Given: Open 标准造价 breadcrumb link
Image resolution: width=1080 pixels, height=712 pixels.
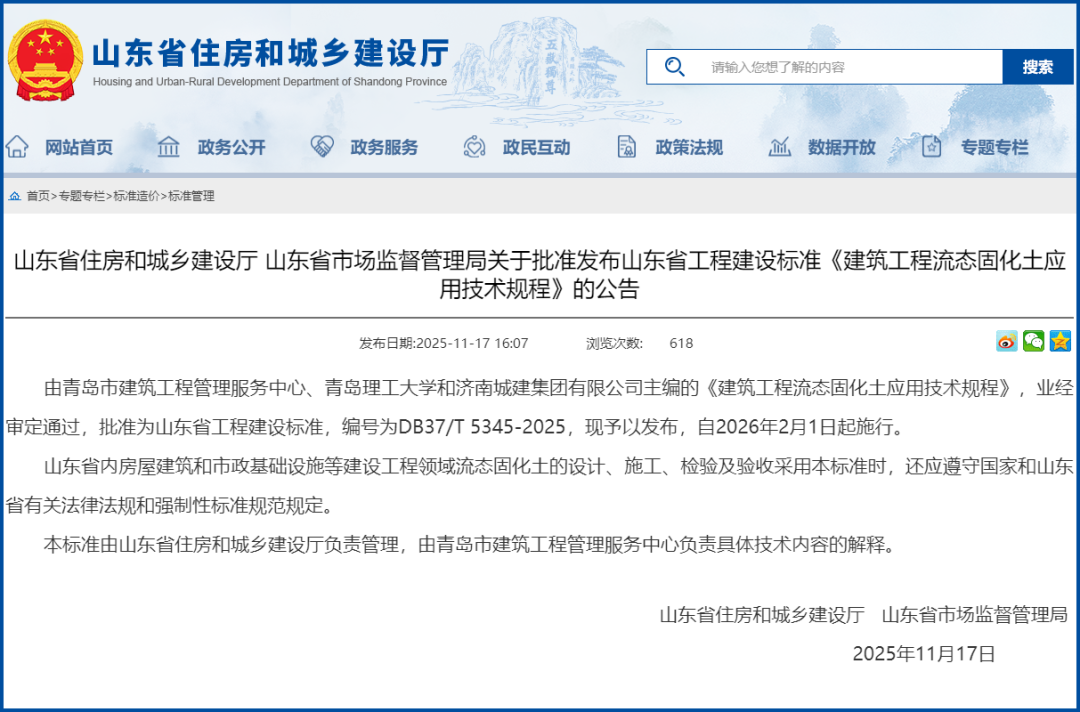Looking at the screenshot, I should pos(135,196).
